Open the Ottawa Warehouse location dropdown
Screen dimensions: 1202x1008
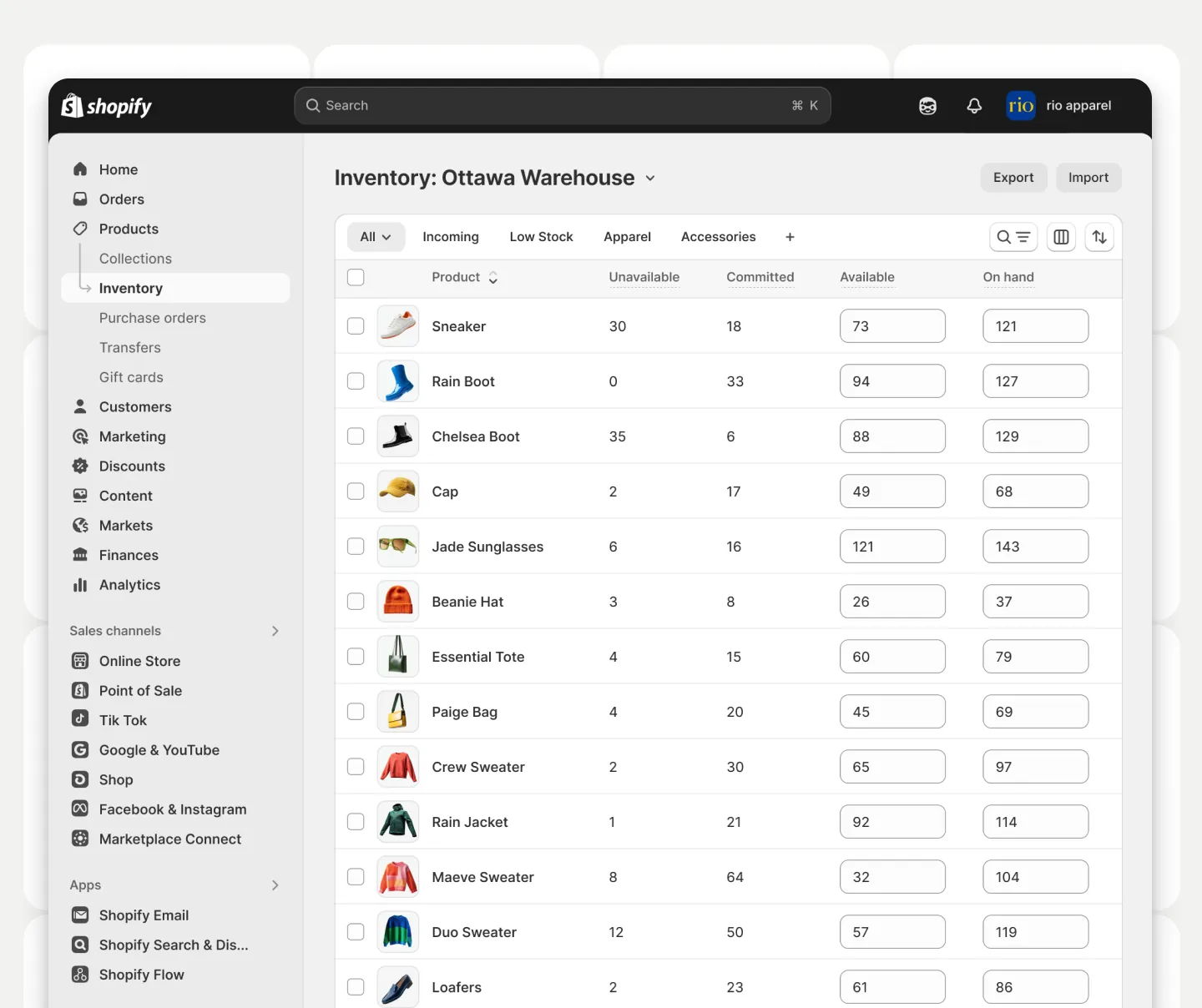650,179
